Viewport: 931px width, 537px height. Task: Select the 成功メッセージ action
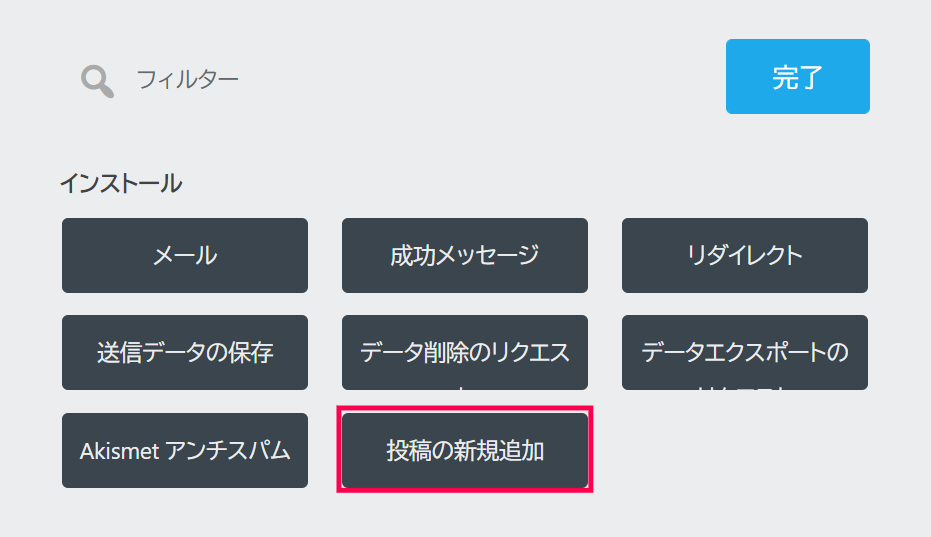(465, 255)
